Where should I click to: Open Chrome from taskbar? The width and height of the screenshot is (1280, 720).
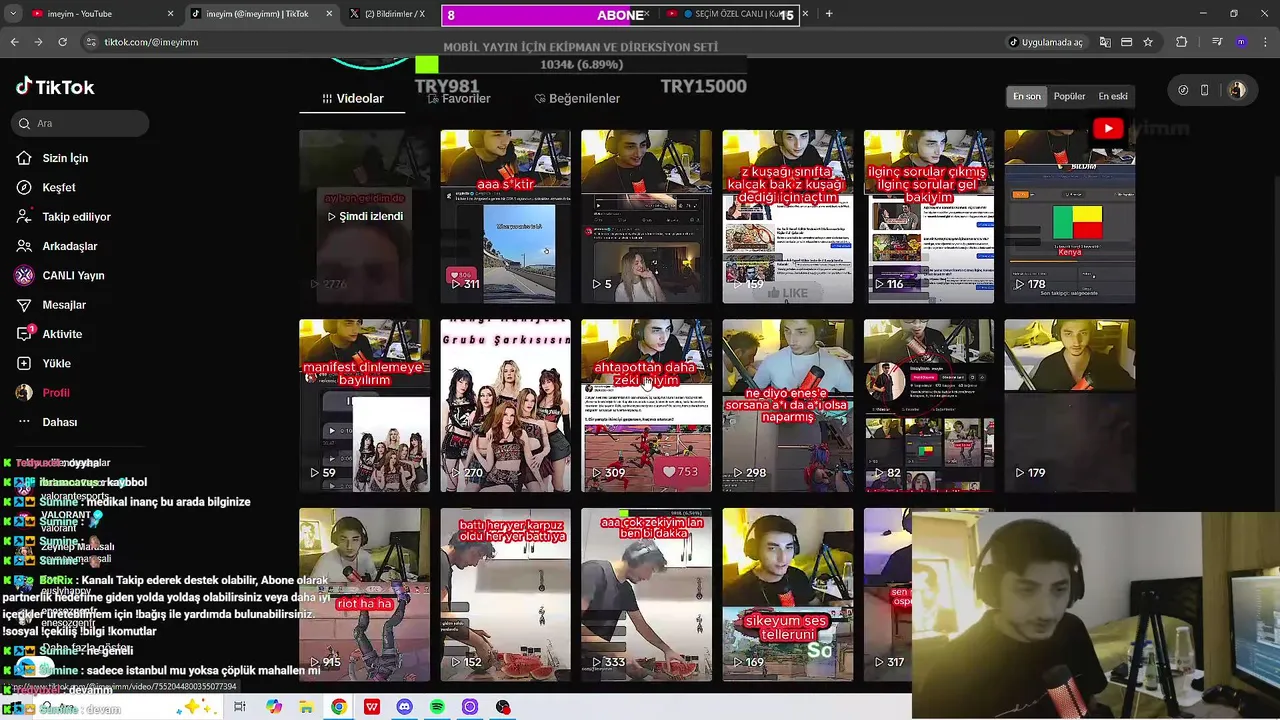(339, 707)
